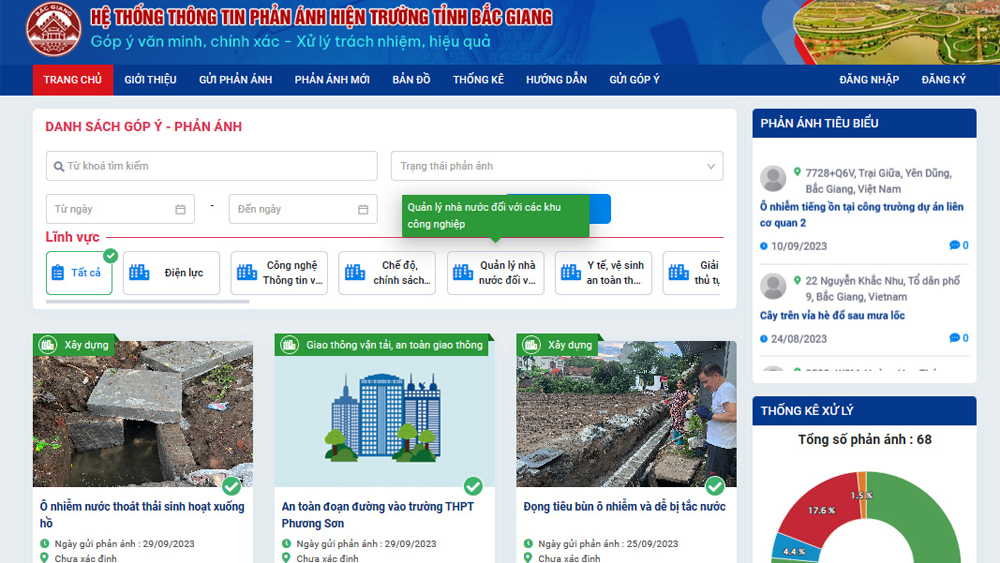
Task: Toggle Quản lý nhà nước đối với category filter
Action: (x=496, y=273)
